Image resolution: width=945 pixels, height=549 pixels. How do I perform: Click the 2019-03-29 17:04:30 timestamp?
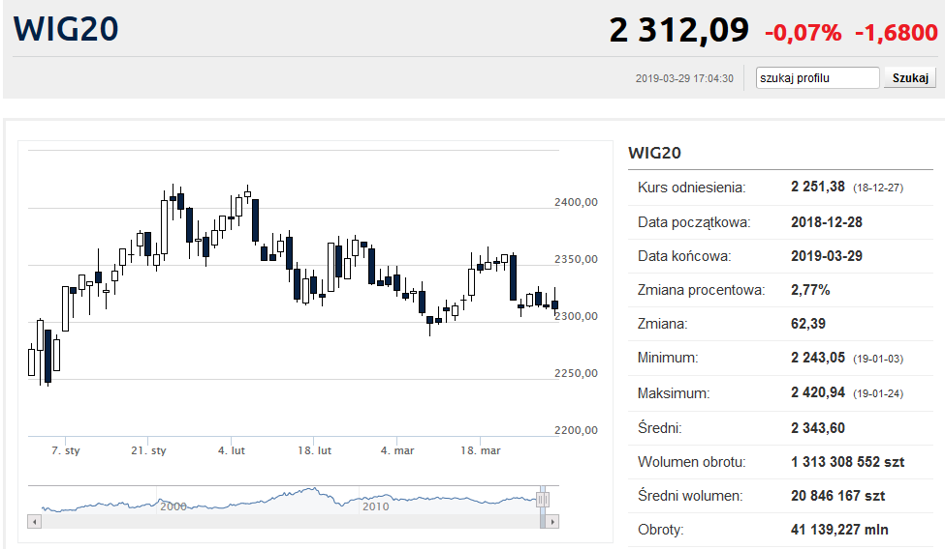coord(684,78)
